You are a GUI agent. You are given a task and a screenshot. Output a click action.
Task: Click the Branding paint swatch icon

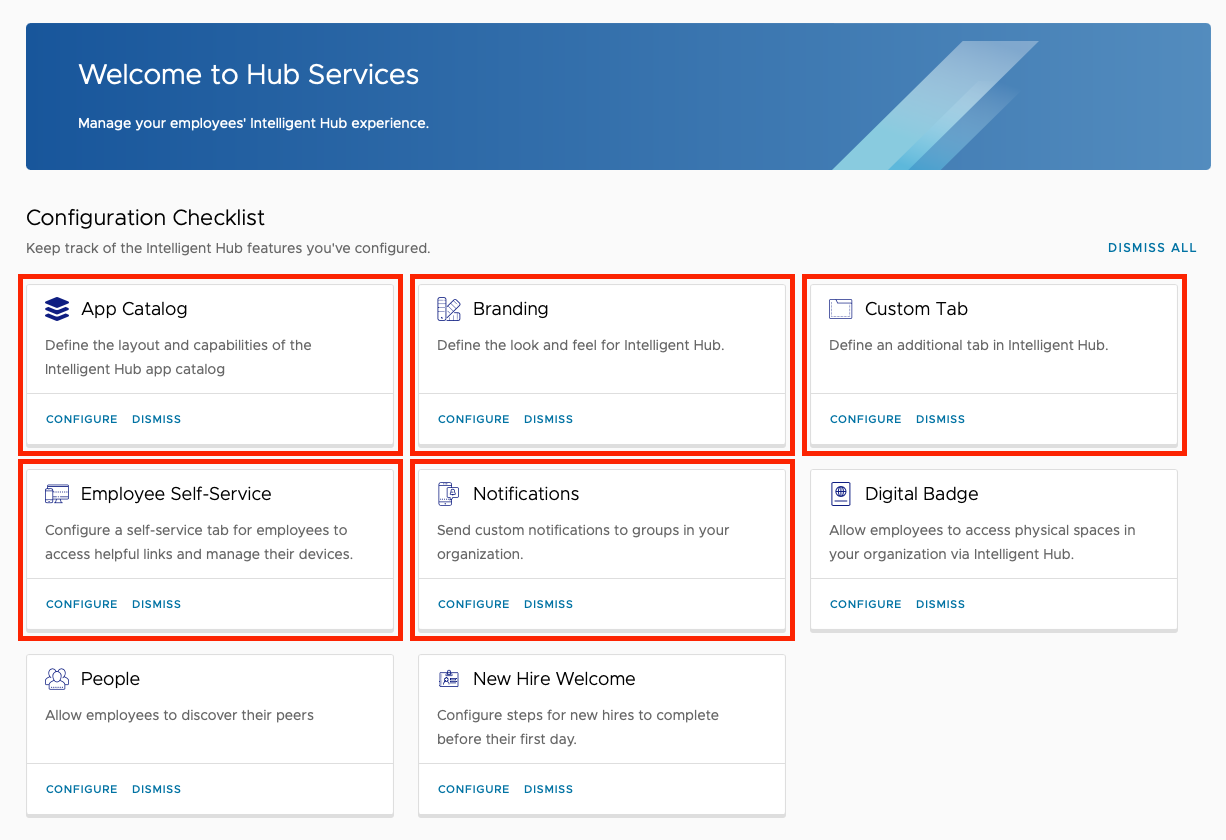[x=449, y=309]
